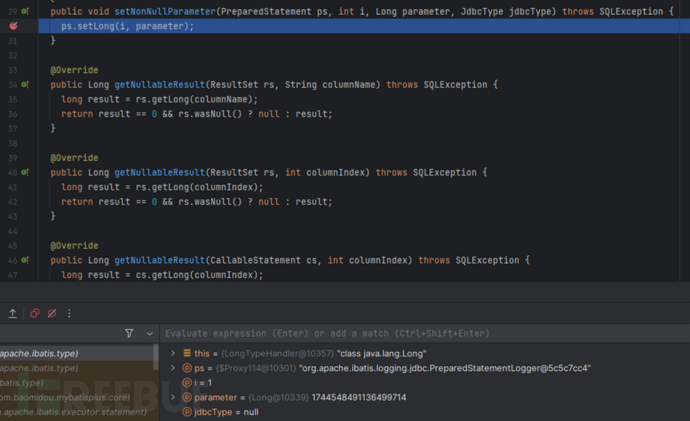Click the override gutter icon on line 34

click(26, 85)
